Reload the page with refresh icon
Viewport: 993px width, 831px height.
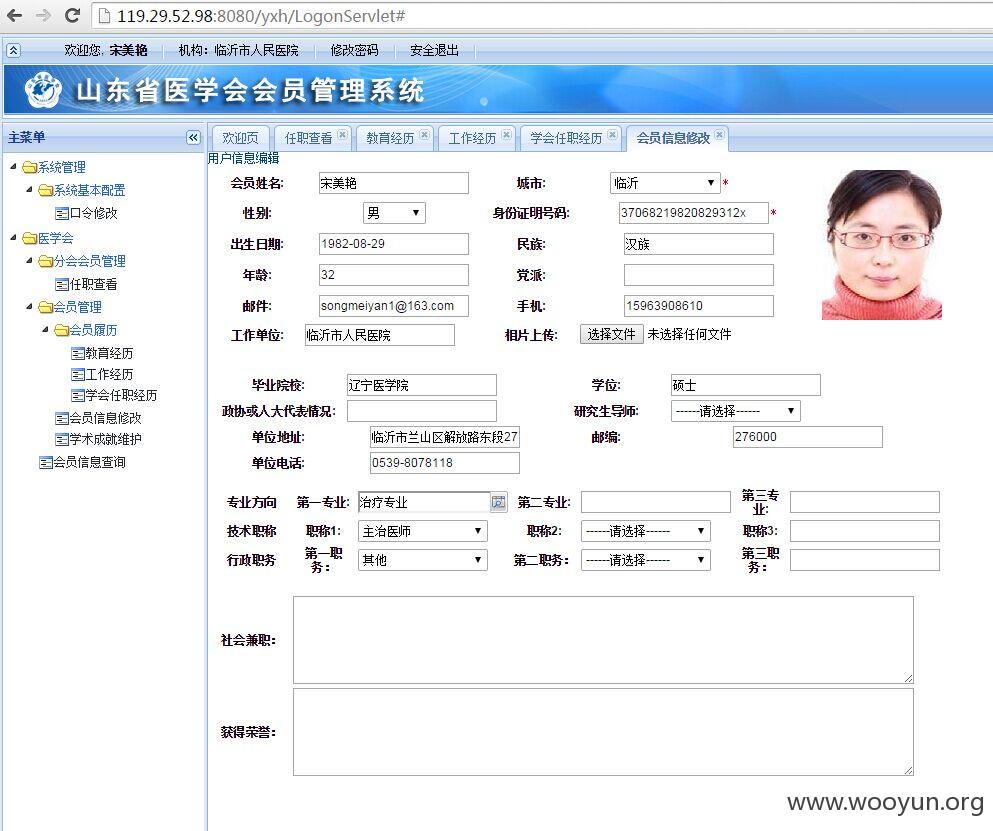(72, 15)
